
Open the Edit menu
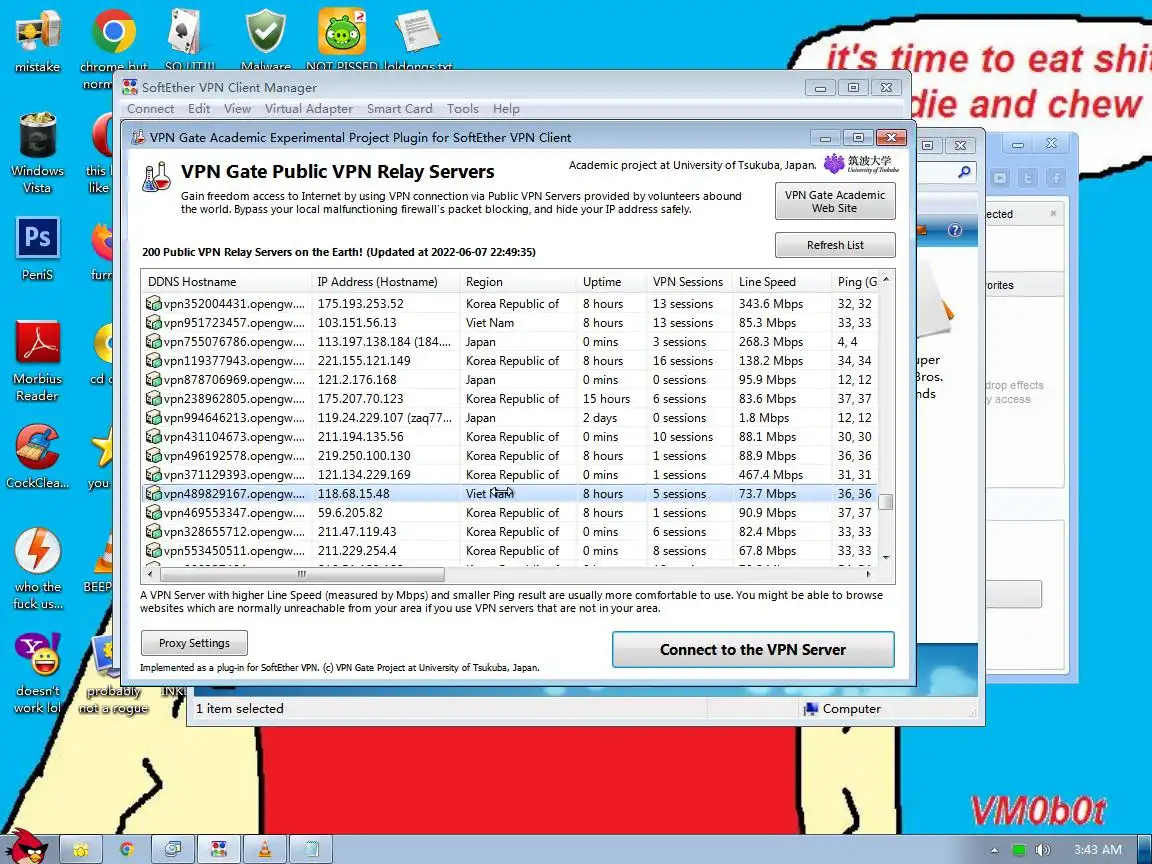tap(198, 109)
